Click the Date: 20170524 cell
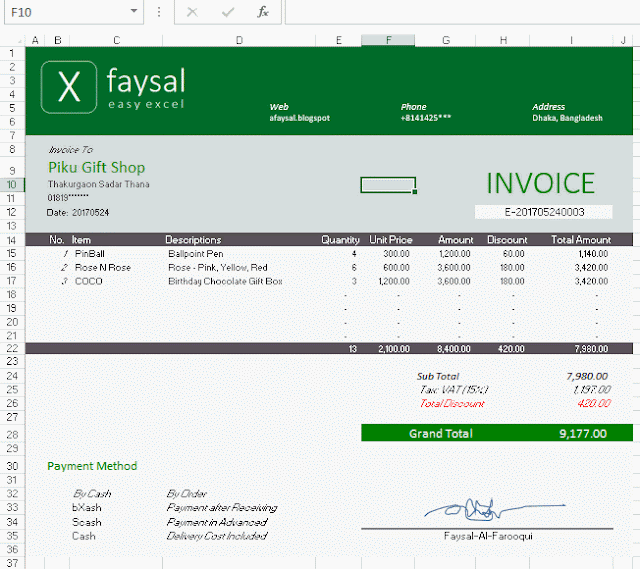The height and width of the screenshot is (569, 640). coord(78,212)
